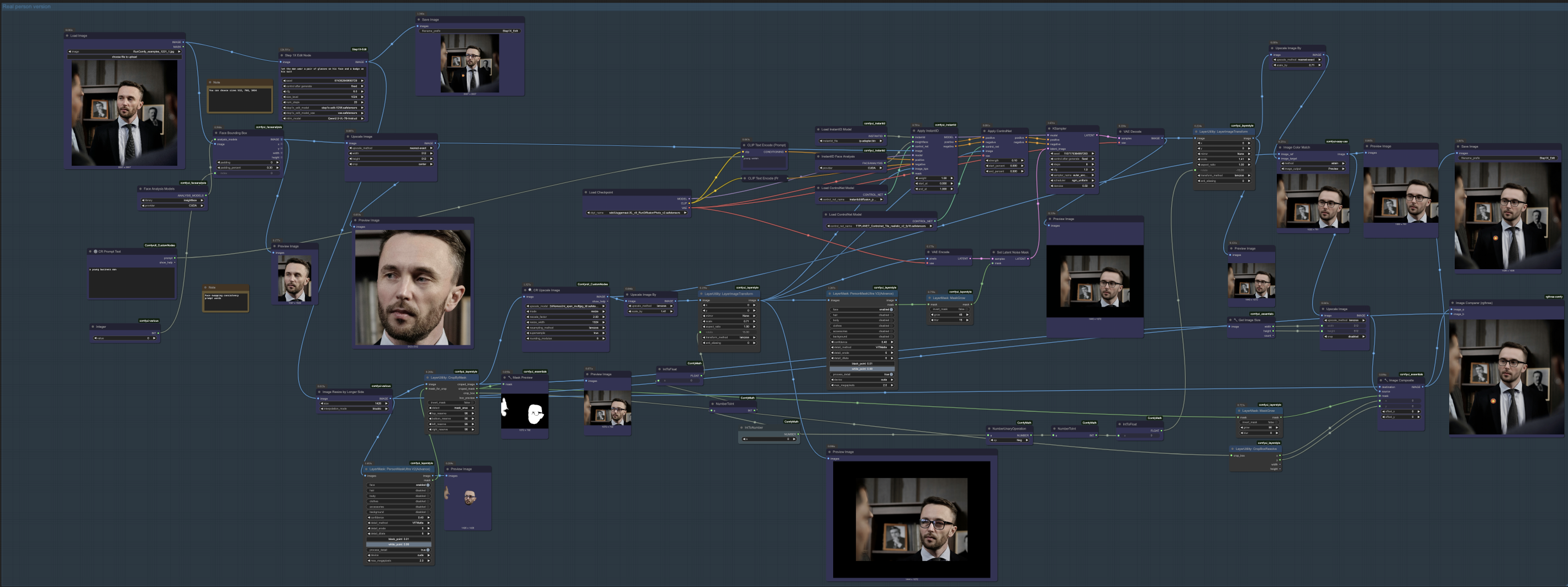Viewport: 1568px width, 587px height.
Task: Click the Image Resize by Longer Side collapse dot
Action: point(319,392)
